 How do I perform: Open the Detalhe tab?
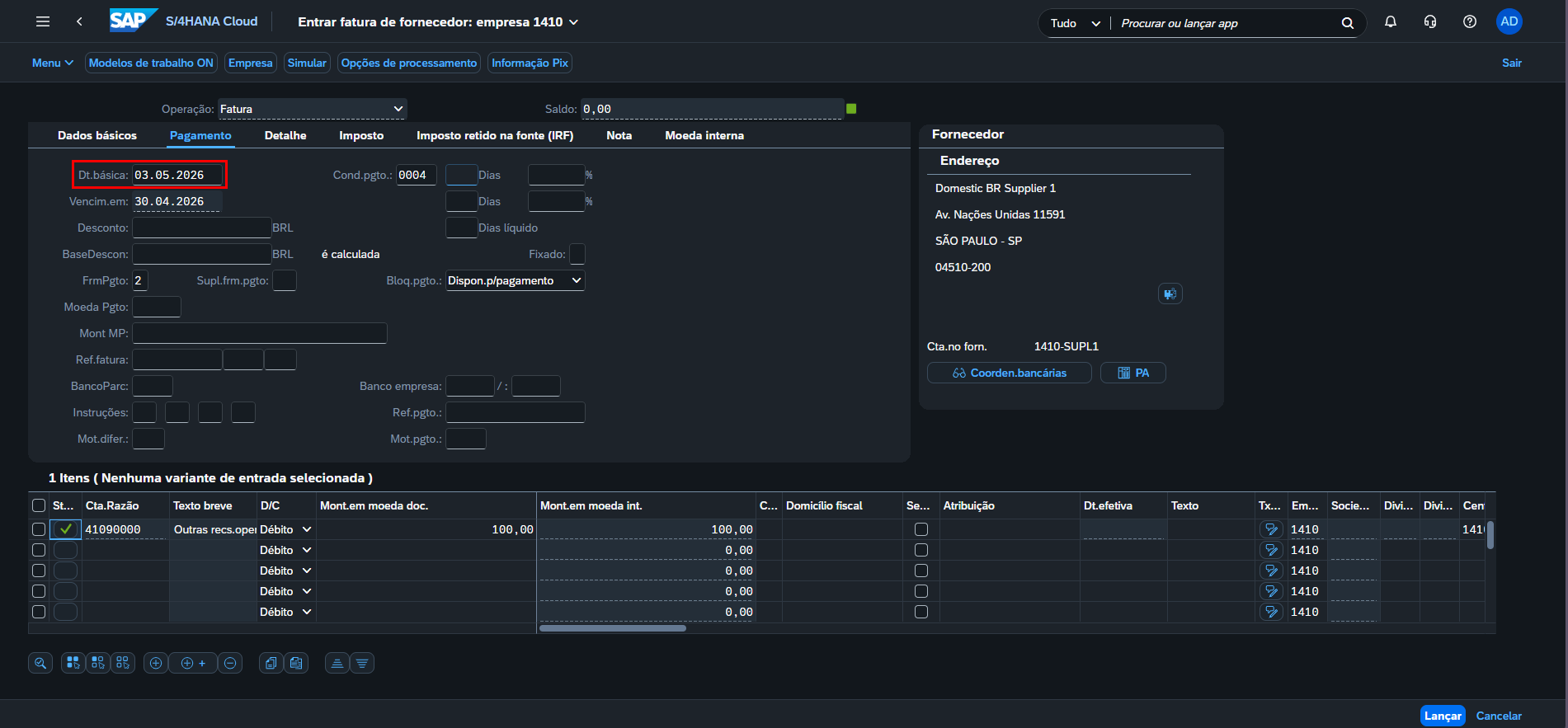coord(285,135)
